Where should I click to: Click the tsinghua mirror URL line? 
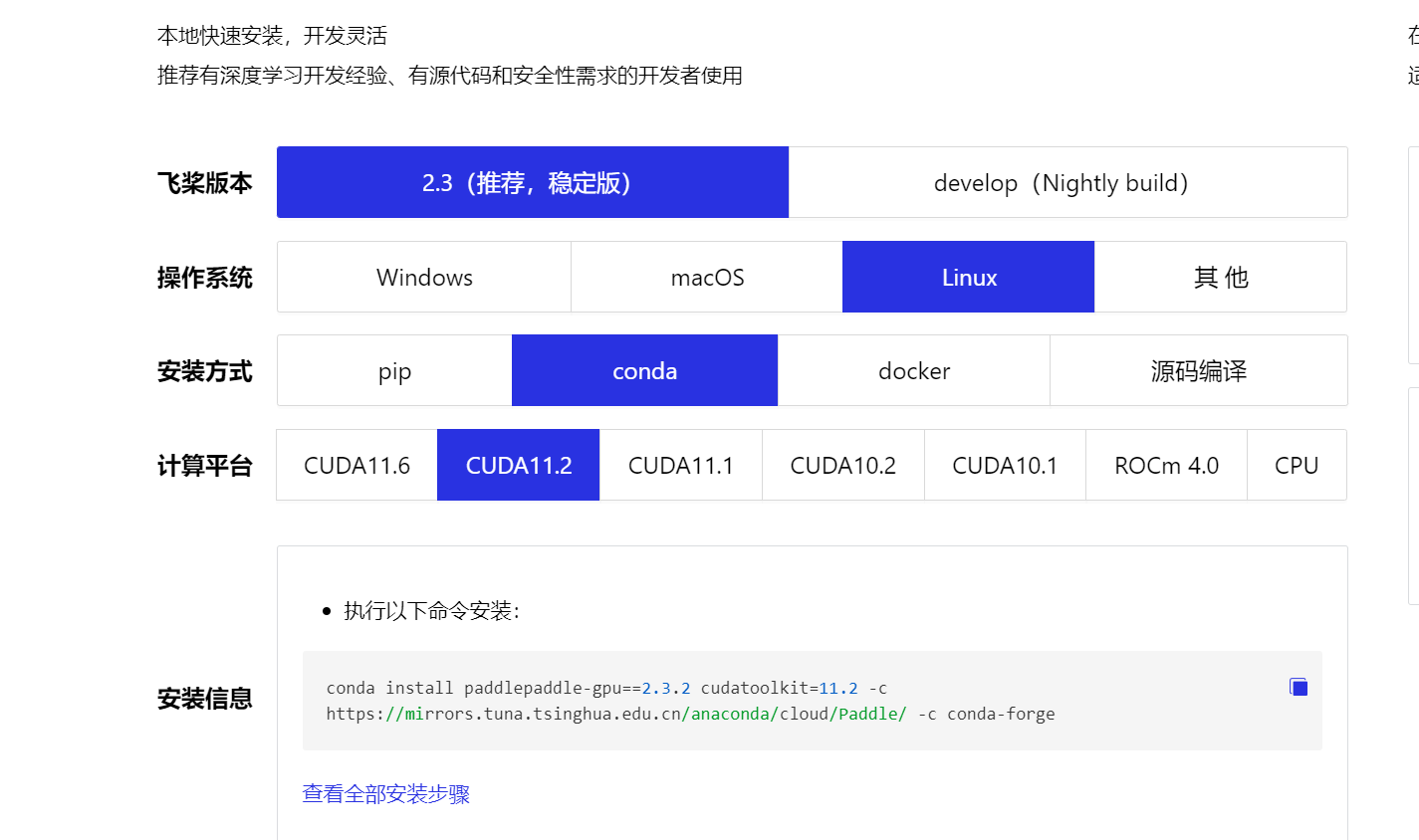(x=690, y=714)
